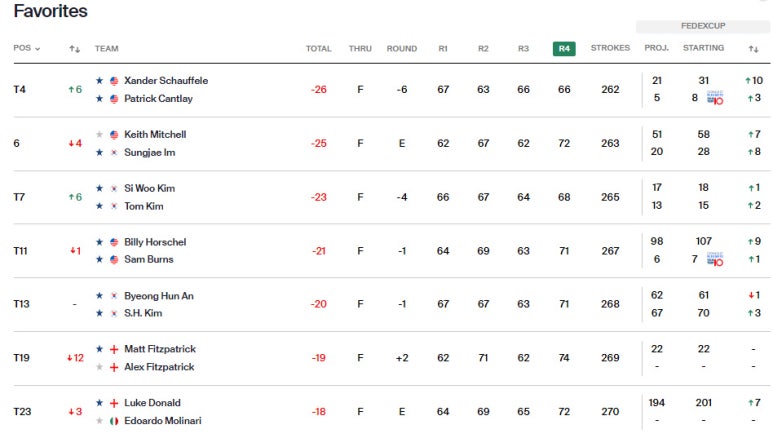Sort by POS dropdown chevron

(37, 48)
